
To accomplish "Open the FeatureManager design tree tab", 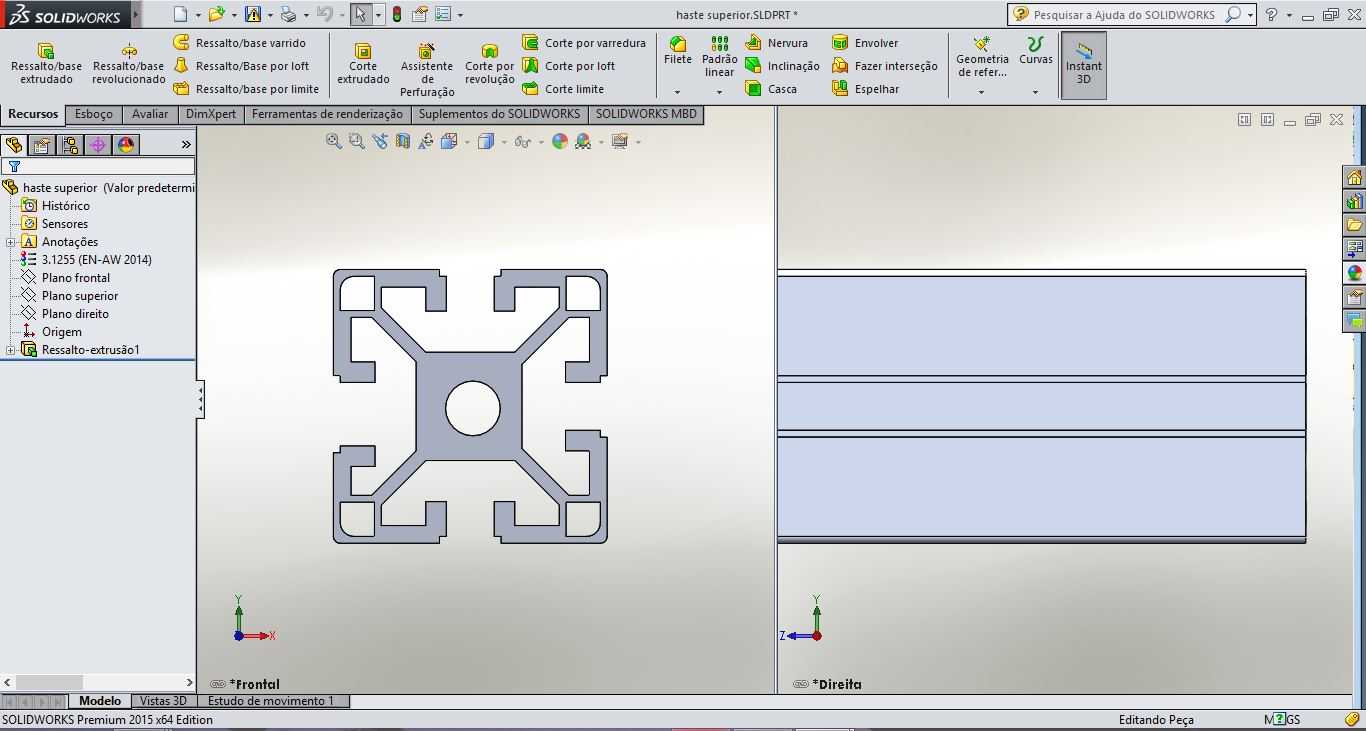I will coord(14,145).
